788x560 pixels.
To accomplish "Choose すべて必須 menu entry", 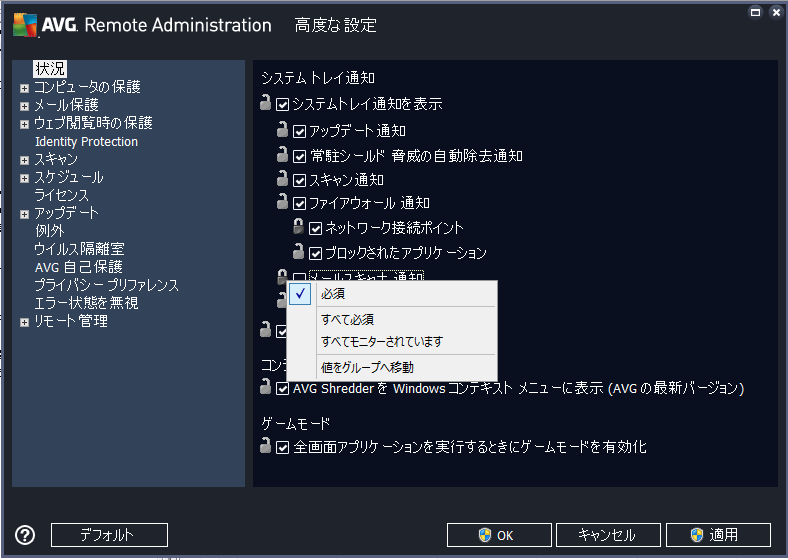I will pyautogui.click(x=392, y=320).
